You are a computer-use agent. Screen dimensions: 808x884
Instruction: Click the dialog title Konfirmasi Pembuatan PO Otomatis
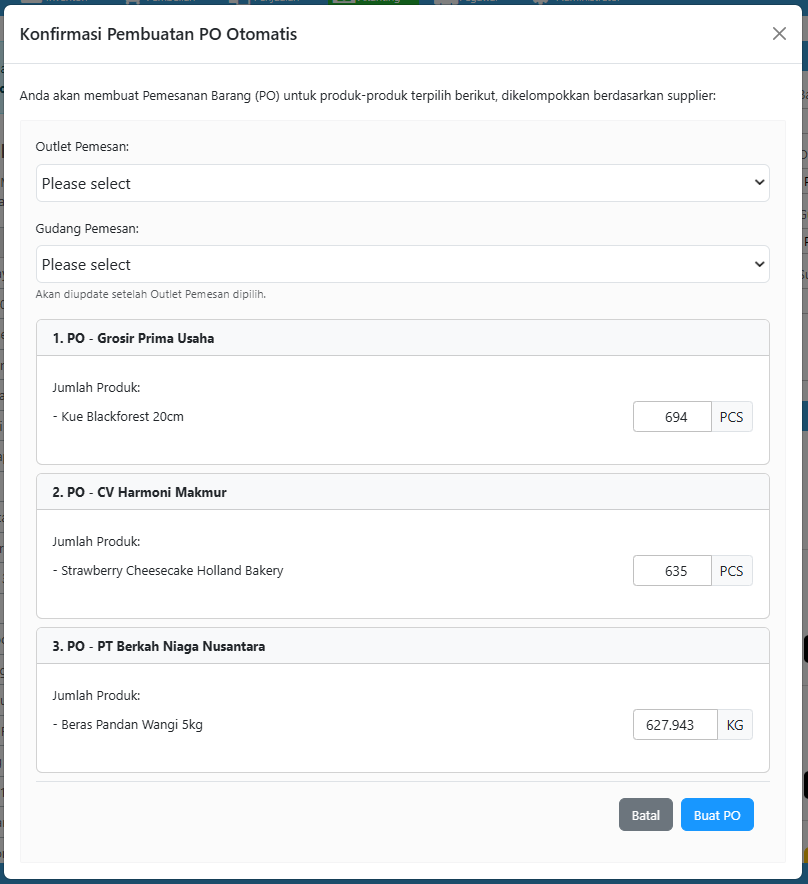tap(158, 34)
